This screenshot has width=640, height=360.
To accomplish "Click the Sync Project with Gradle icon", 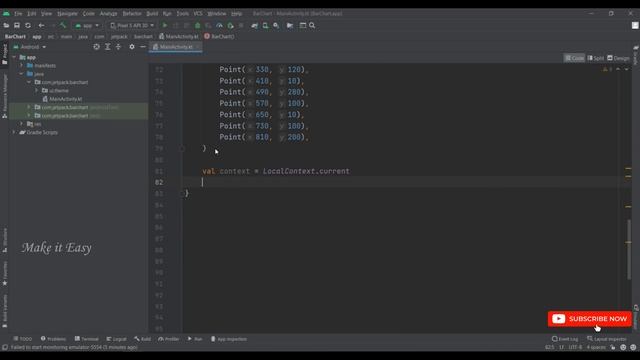I will tap(255, 25).
